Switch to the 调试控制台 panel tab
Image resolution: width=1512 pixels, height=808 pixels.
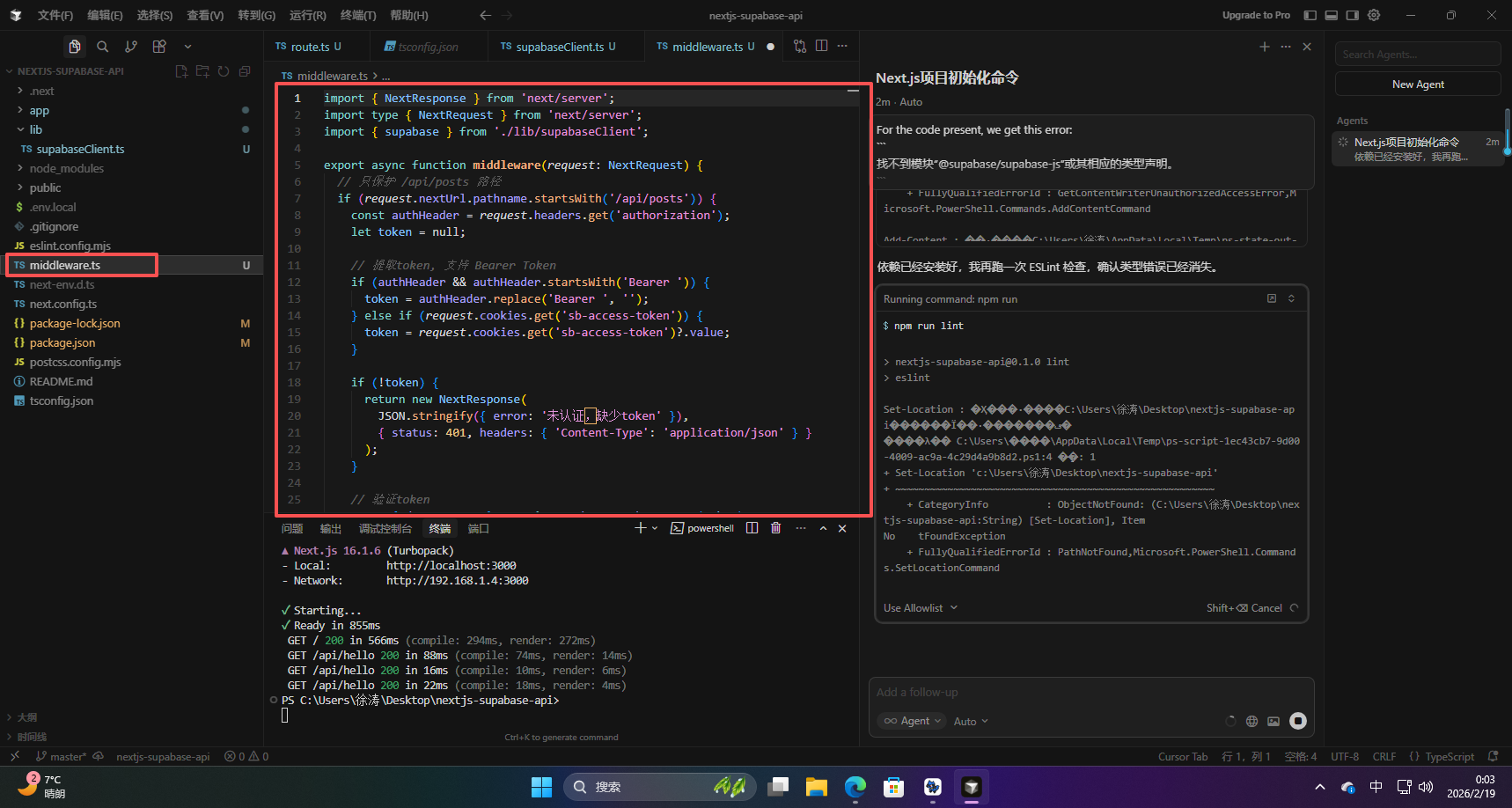coord(385,528)
